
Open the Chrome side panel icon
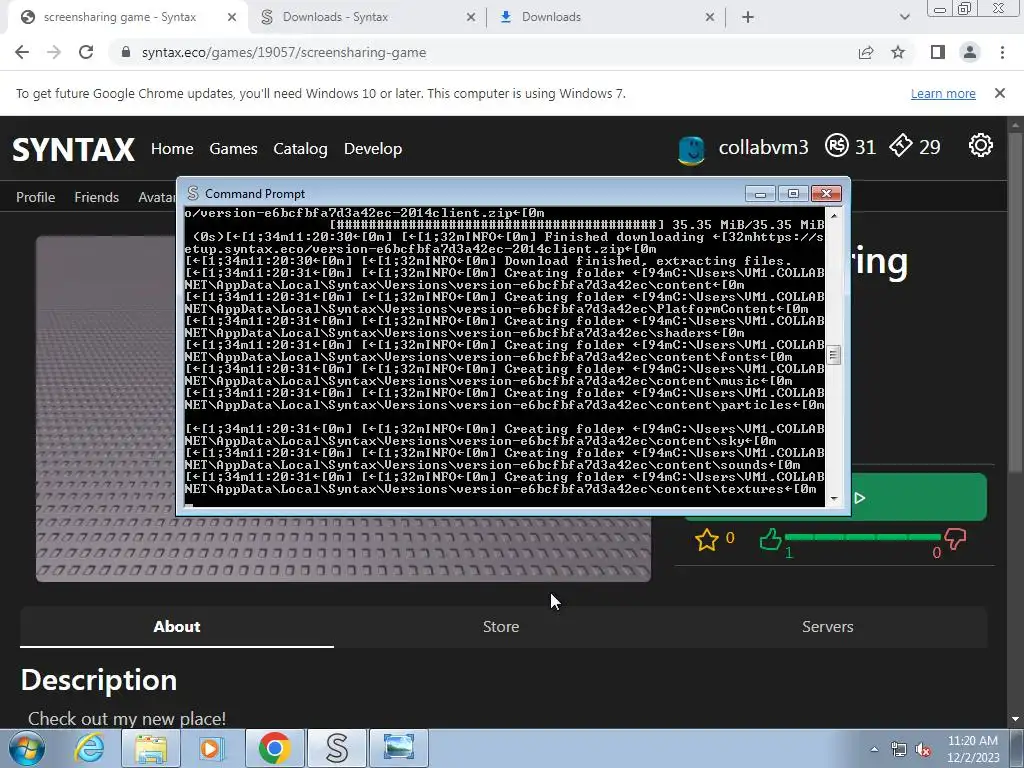pos(938,52)
